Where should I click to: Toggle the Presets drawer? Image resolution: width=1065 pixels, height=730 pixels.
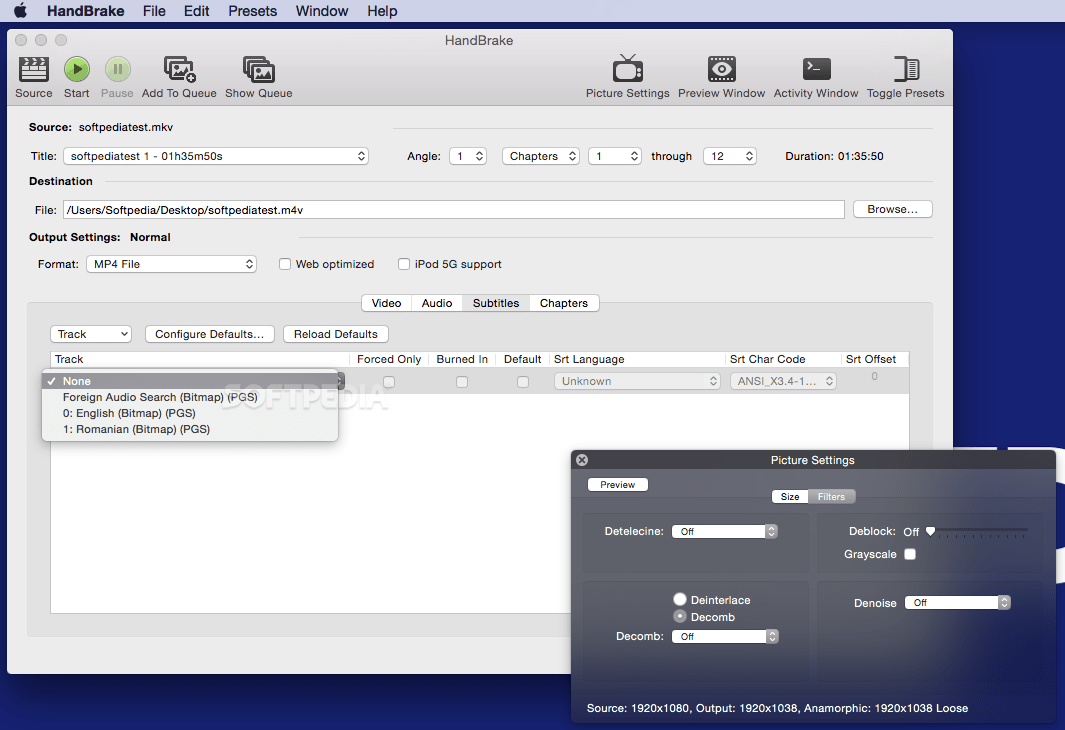click(x=904, y=75)
